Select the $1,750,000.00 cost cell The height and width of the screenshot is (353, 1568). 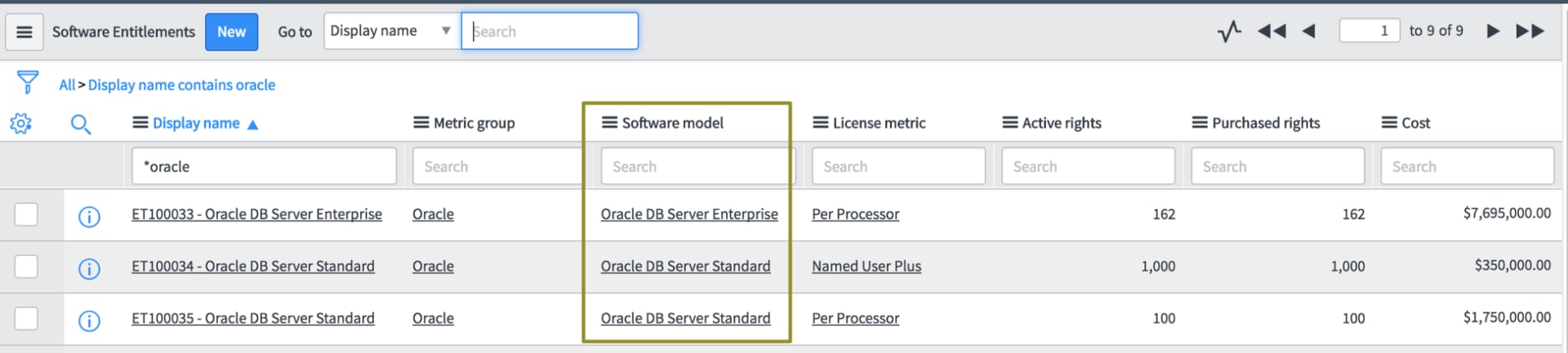pos(1507,317)
